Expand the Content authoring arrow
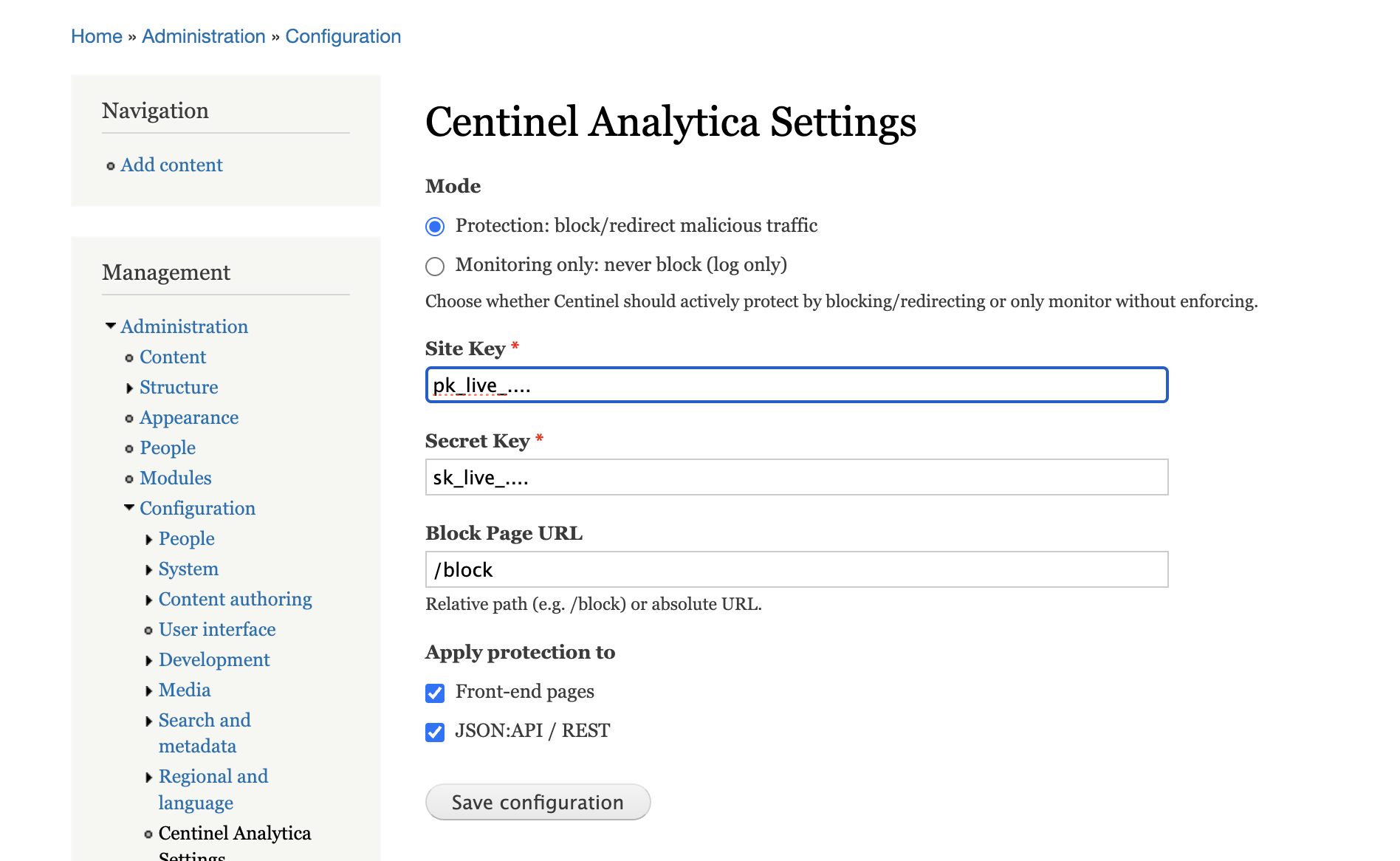Image resolution: width=1400 pixels, height=861 pixels. pos(149,600)
